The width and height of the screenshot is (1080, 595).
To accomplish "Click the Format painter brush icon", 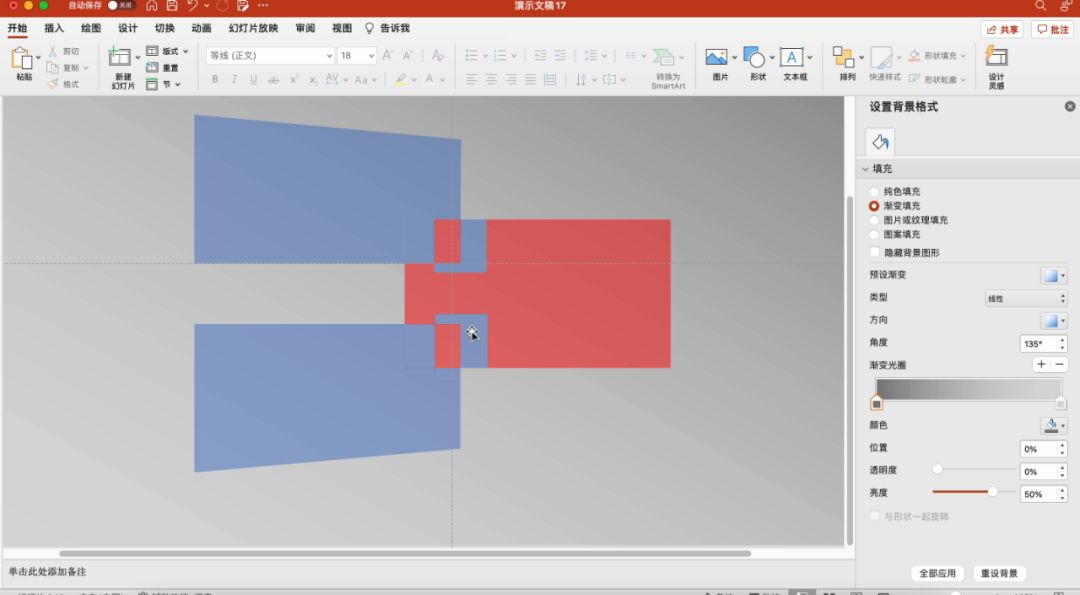I will [52, 84].
